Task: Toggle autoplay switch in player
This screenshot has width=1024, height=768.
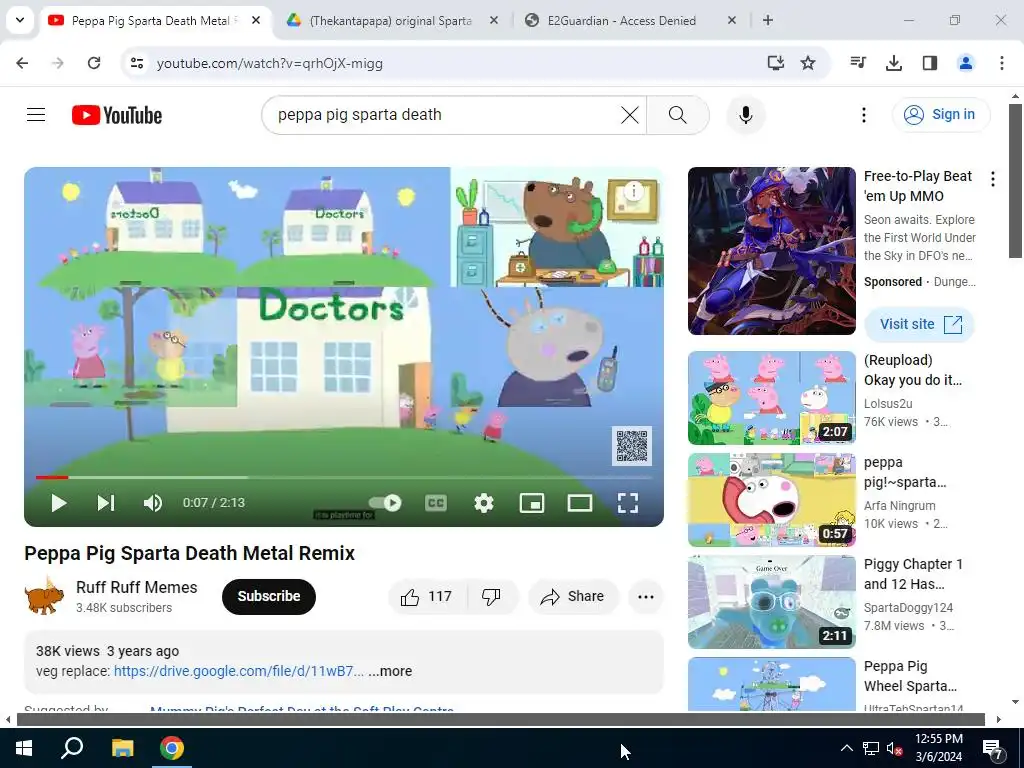Action: point(385,503)
